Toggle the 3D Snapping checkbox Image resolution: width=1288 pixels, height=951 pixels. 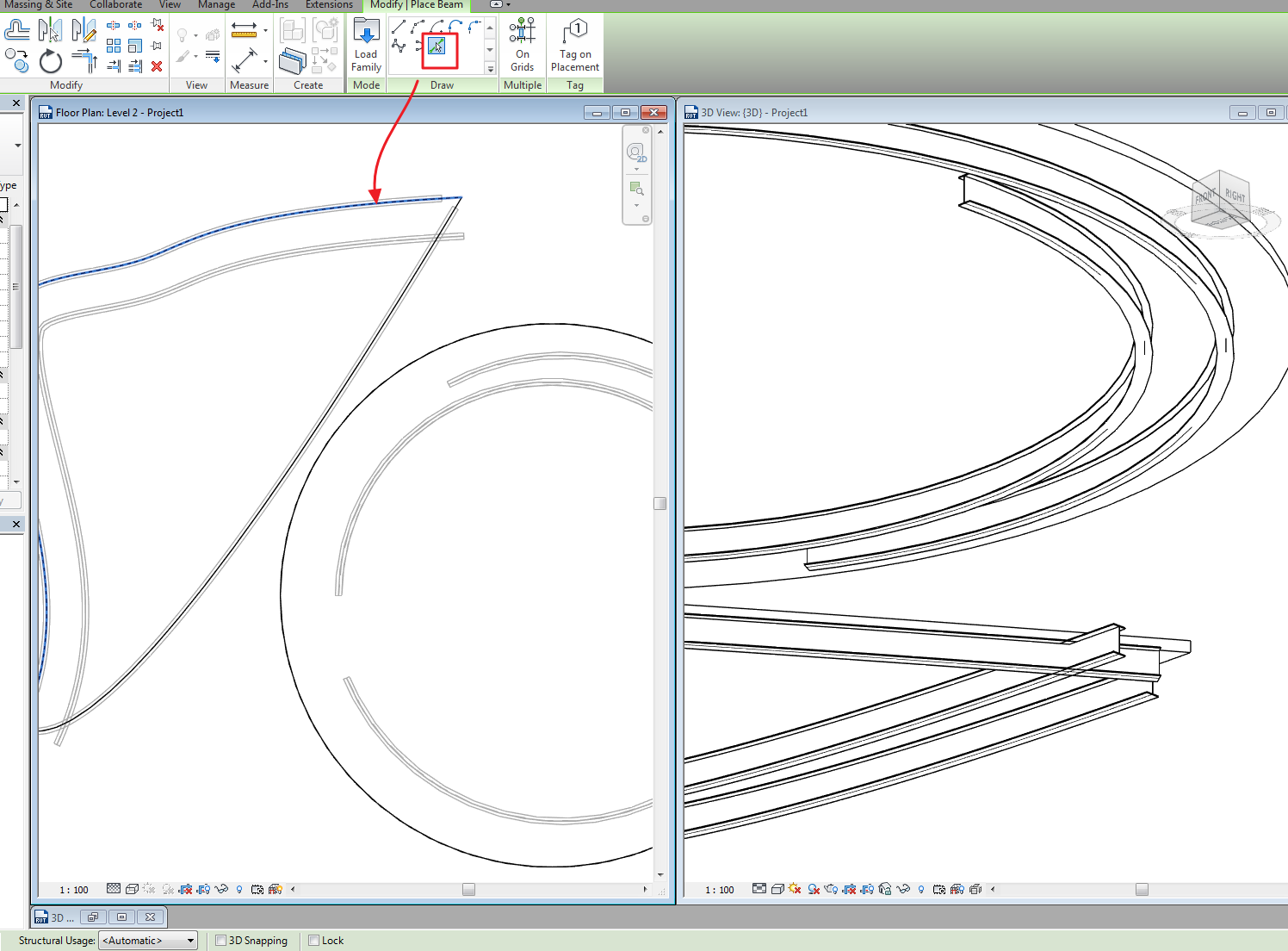click(x=220, y=941)
